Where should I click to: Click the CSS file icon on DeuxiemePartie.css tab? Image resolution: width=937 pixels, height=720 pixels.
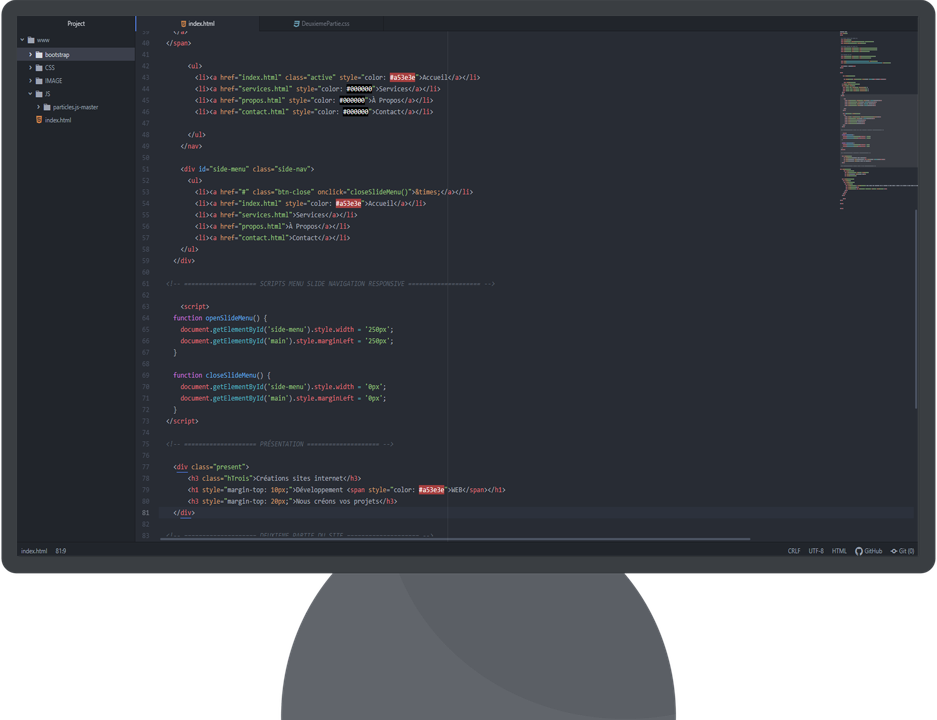(296, 23)
